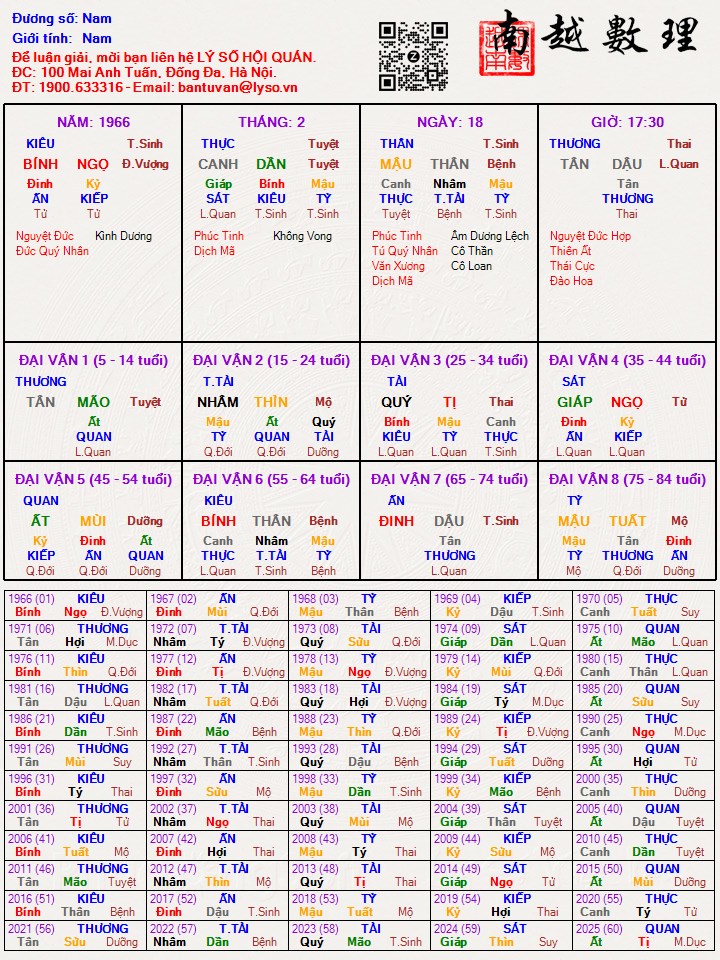Click 'Đức Quý Nhân' star label

pos(53,250)
